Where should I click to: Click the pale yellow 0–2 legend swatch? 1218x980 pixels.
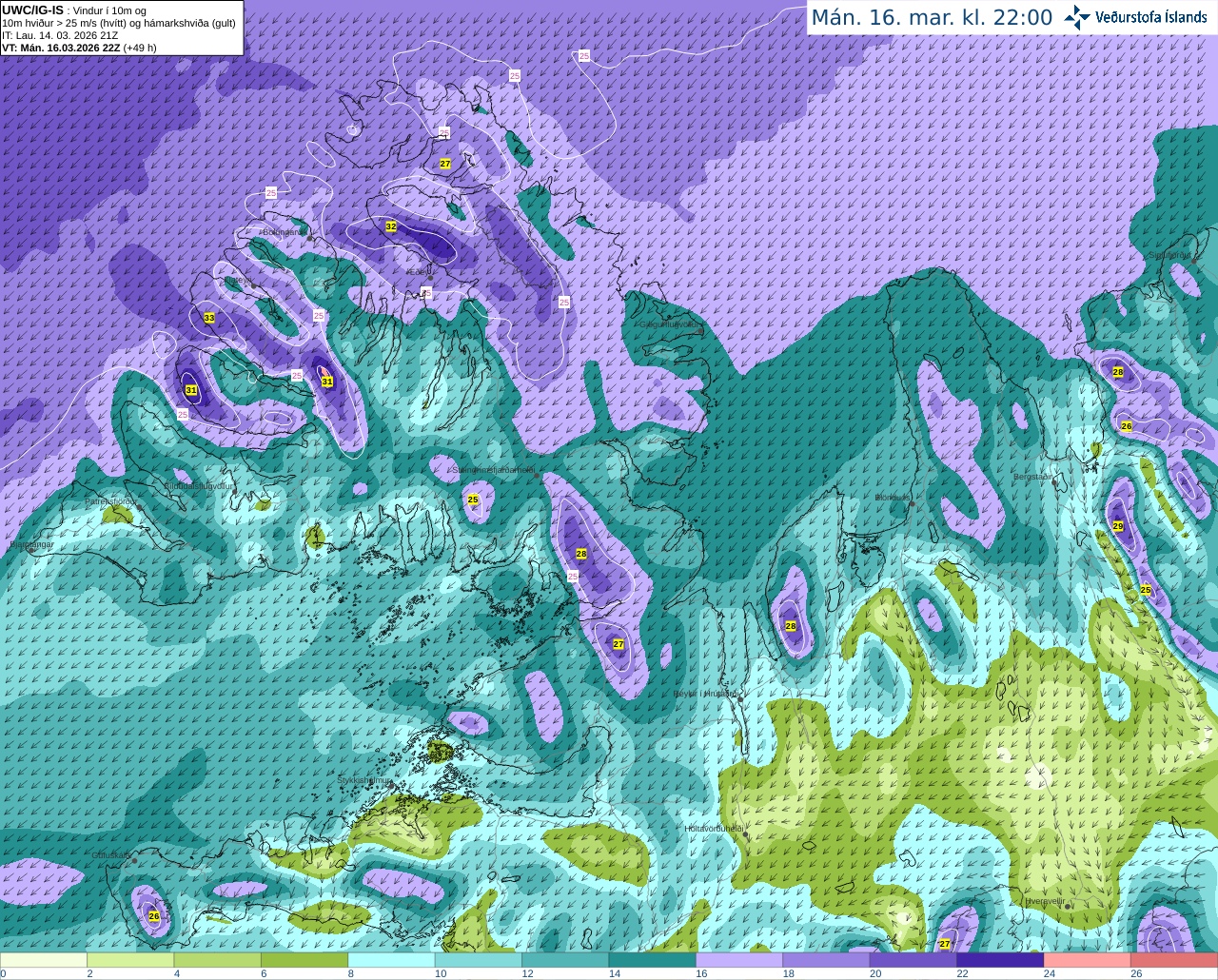(x=44, y=960)
